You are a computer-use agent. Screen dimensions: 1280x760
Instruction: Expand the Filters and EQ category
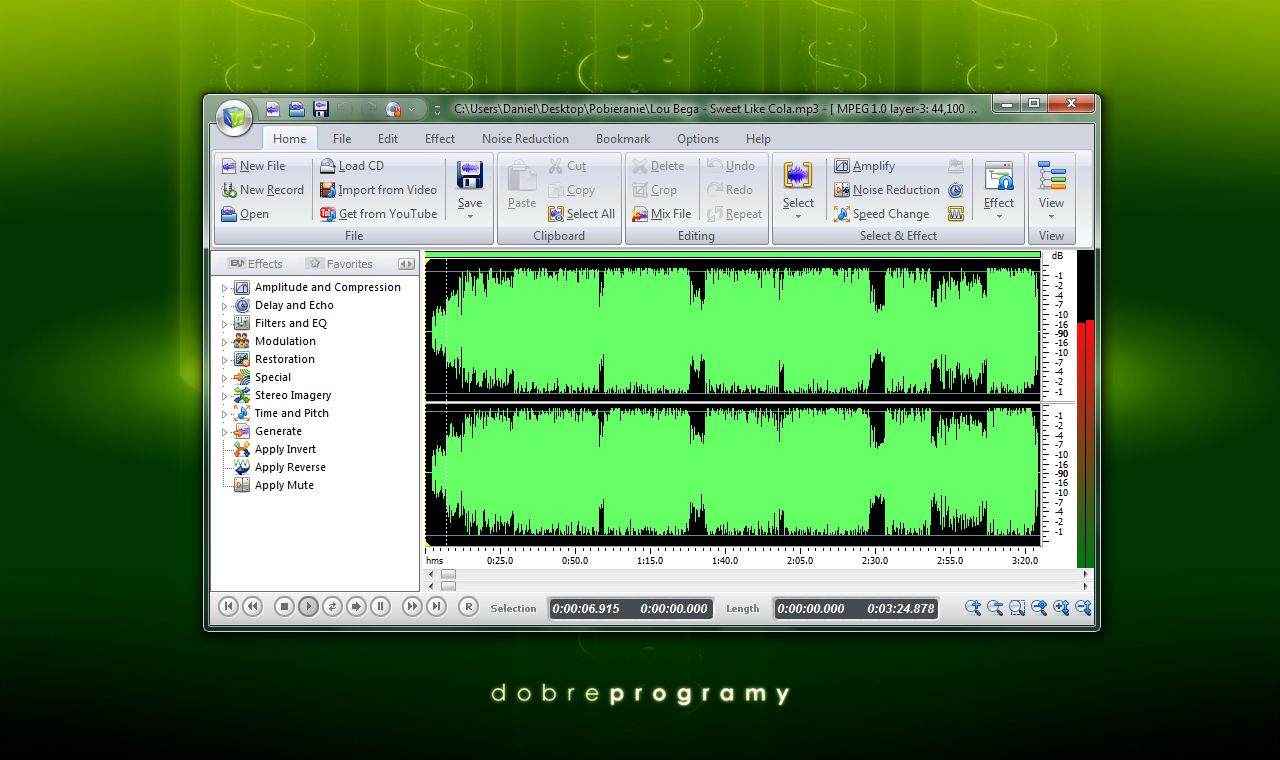[226, 323]
